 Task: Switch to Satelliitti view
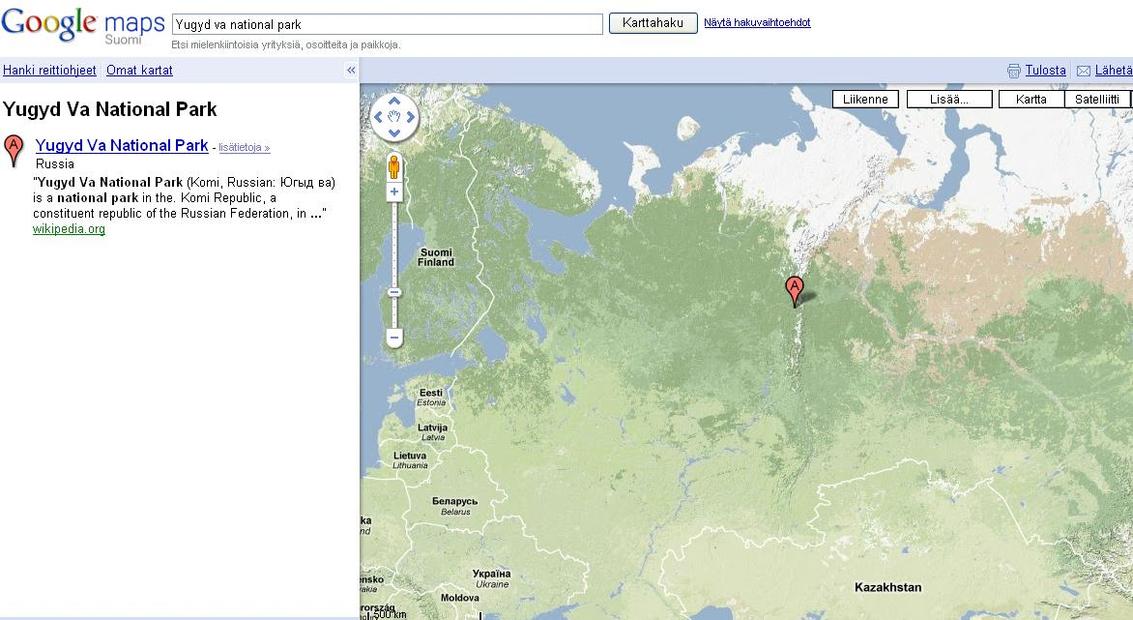[x=1097, y=99]
